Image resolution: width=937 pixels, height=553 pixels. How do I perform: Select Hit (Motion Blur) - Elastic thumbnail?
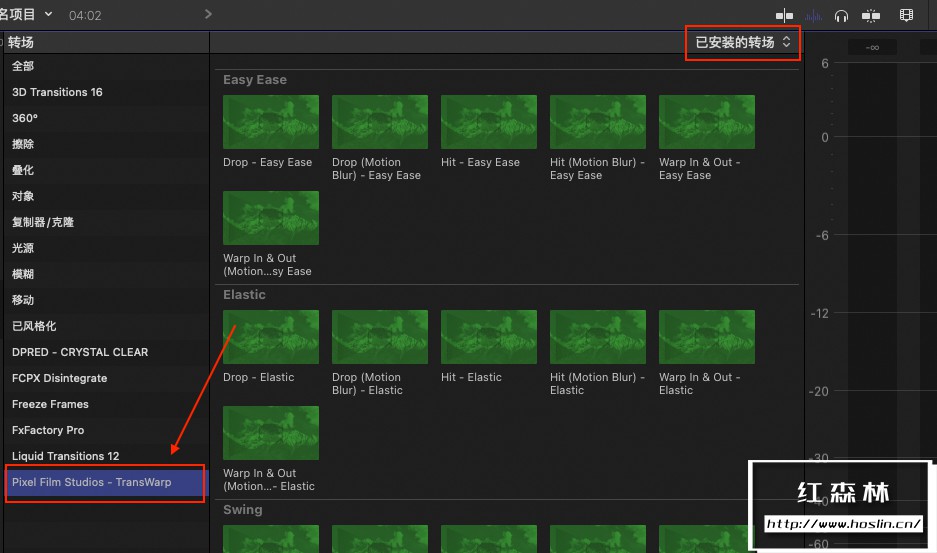[598, 337]
